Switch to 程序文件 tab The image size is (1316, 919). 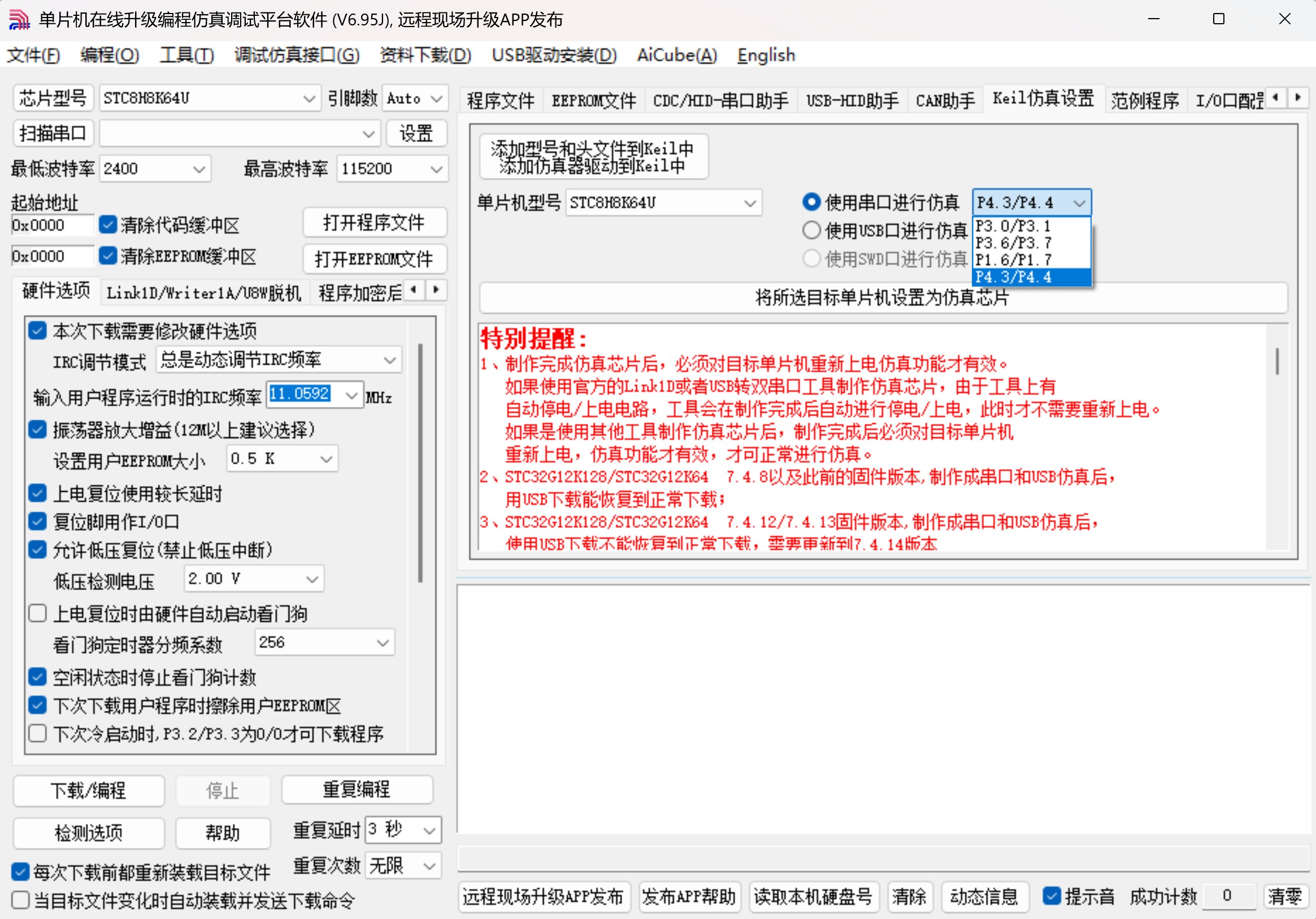pos(501,101)
